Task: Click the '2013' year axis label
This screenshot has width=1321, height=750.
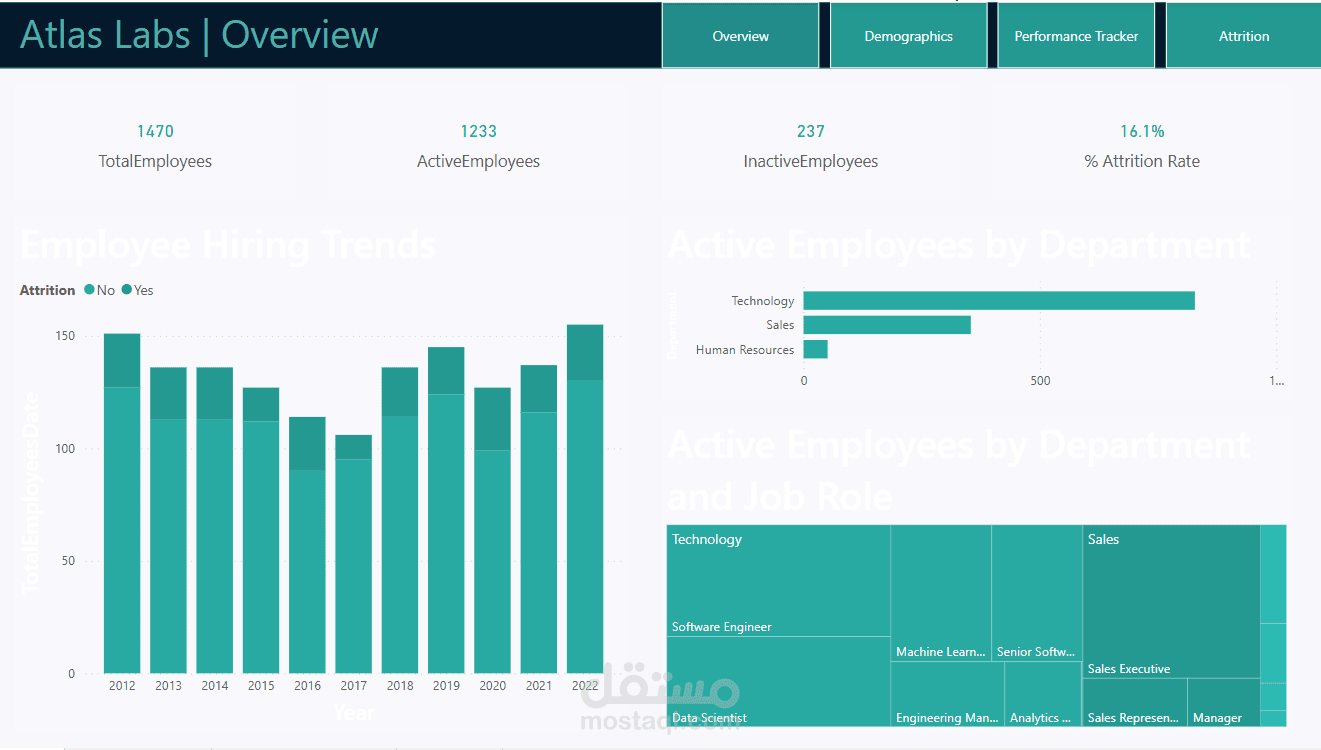Action: tap(168, 686)
